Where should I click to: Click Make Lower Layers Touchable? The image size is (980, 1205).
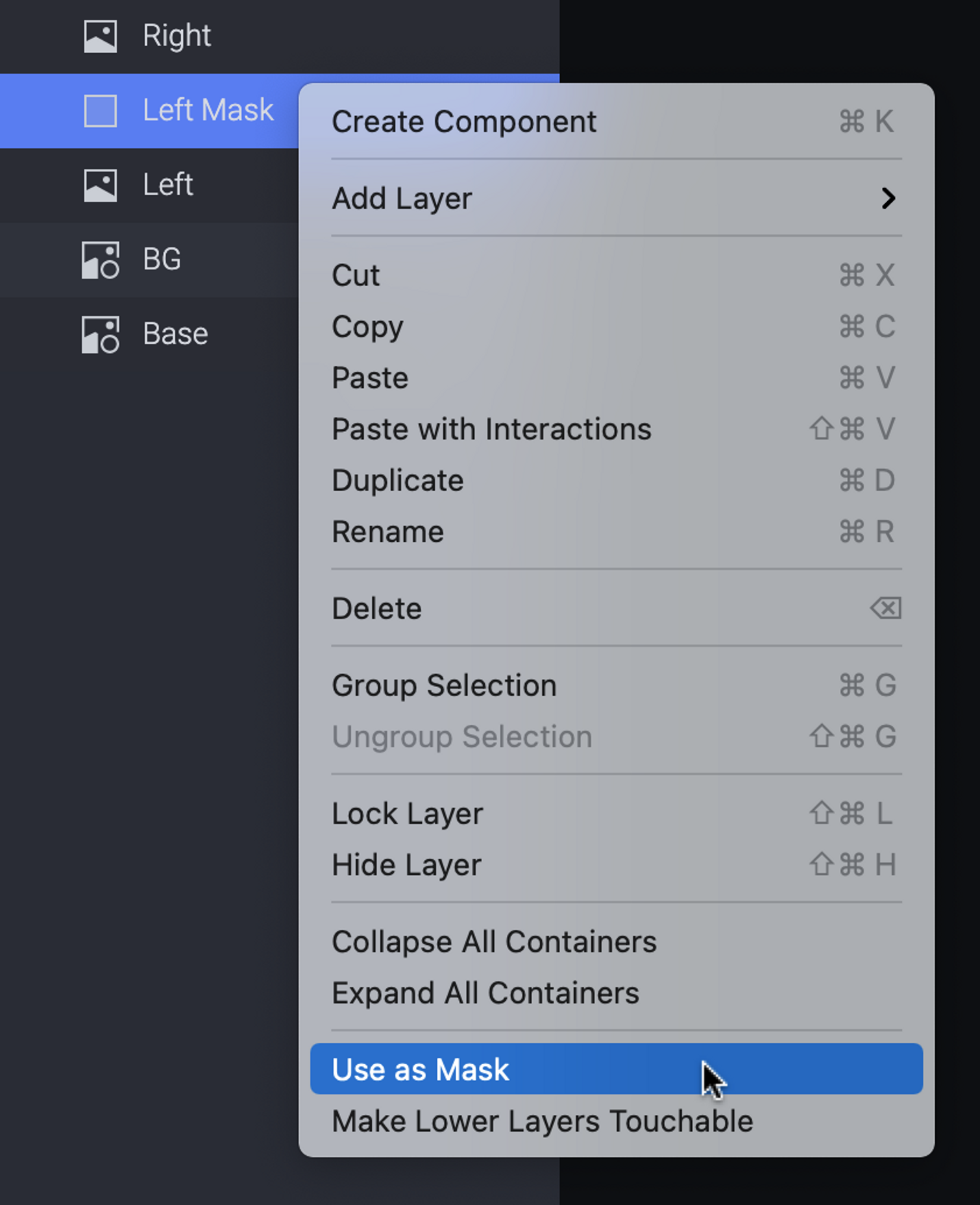point(542,1121)
